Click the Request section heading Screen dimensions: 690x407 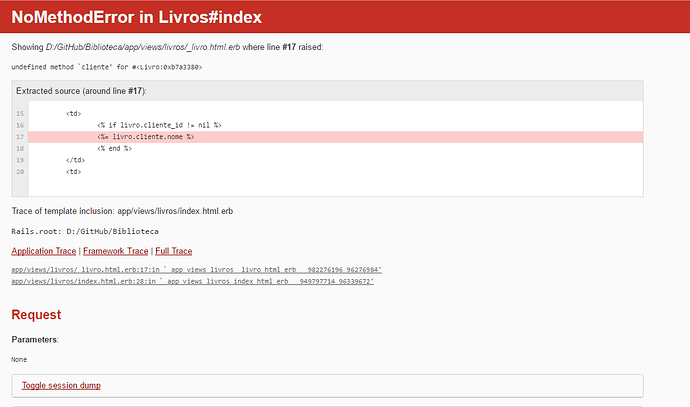[x=36, y=315]
